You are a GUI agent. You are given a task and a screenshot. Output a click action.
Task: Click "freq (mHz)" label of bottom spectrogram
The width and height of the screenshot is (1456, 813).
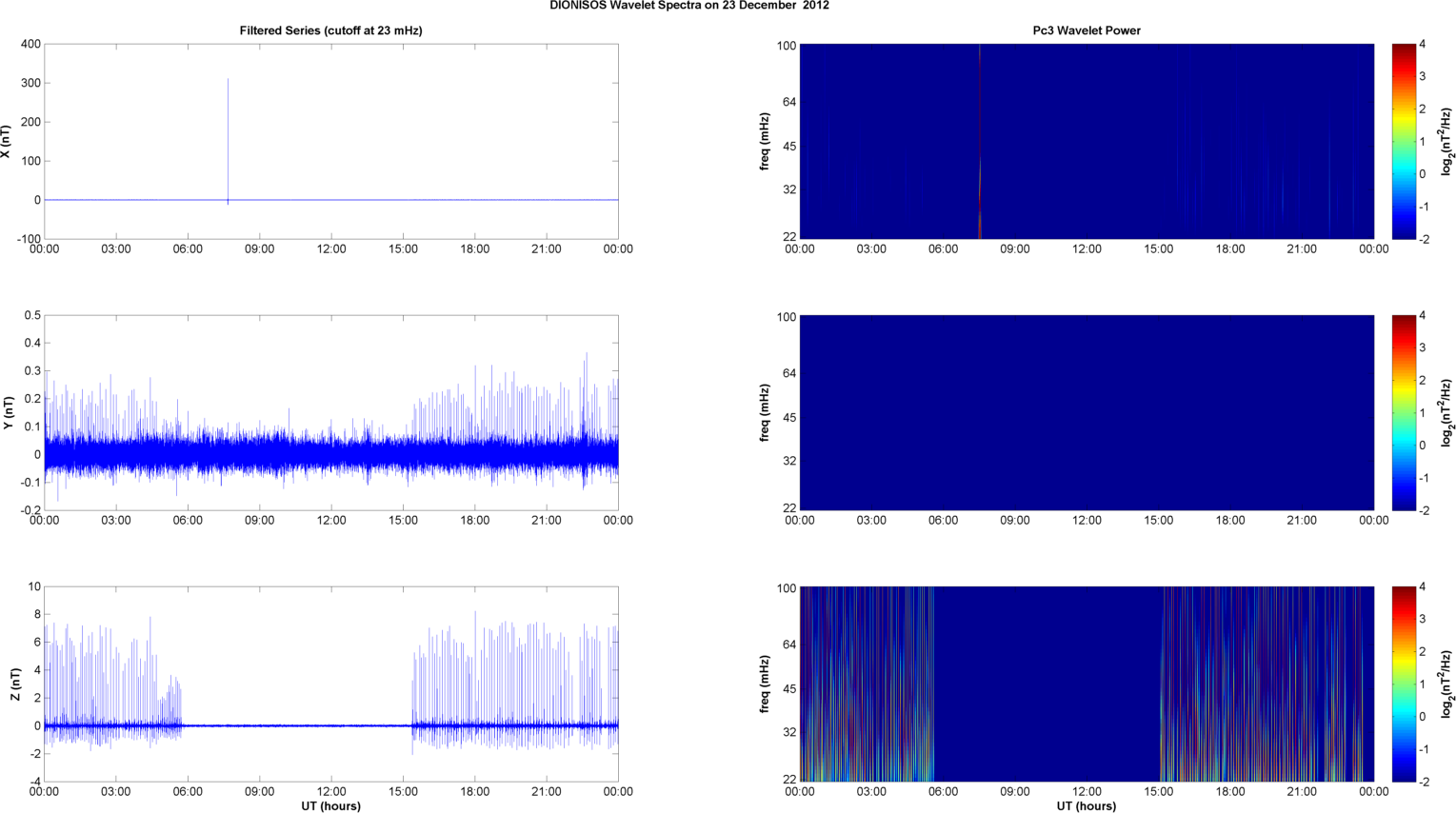[x=765, y=684]
